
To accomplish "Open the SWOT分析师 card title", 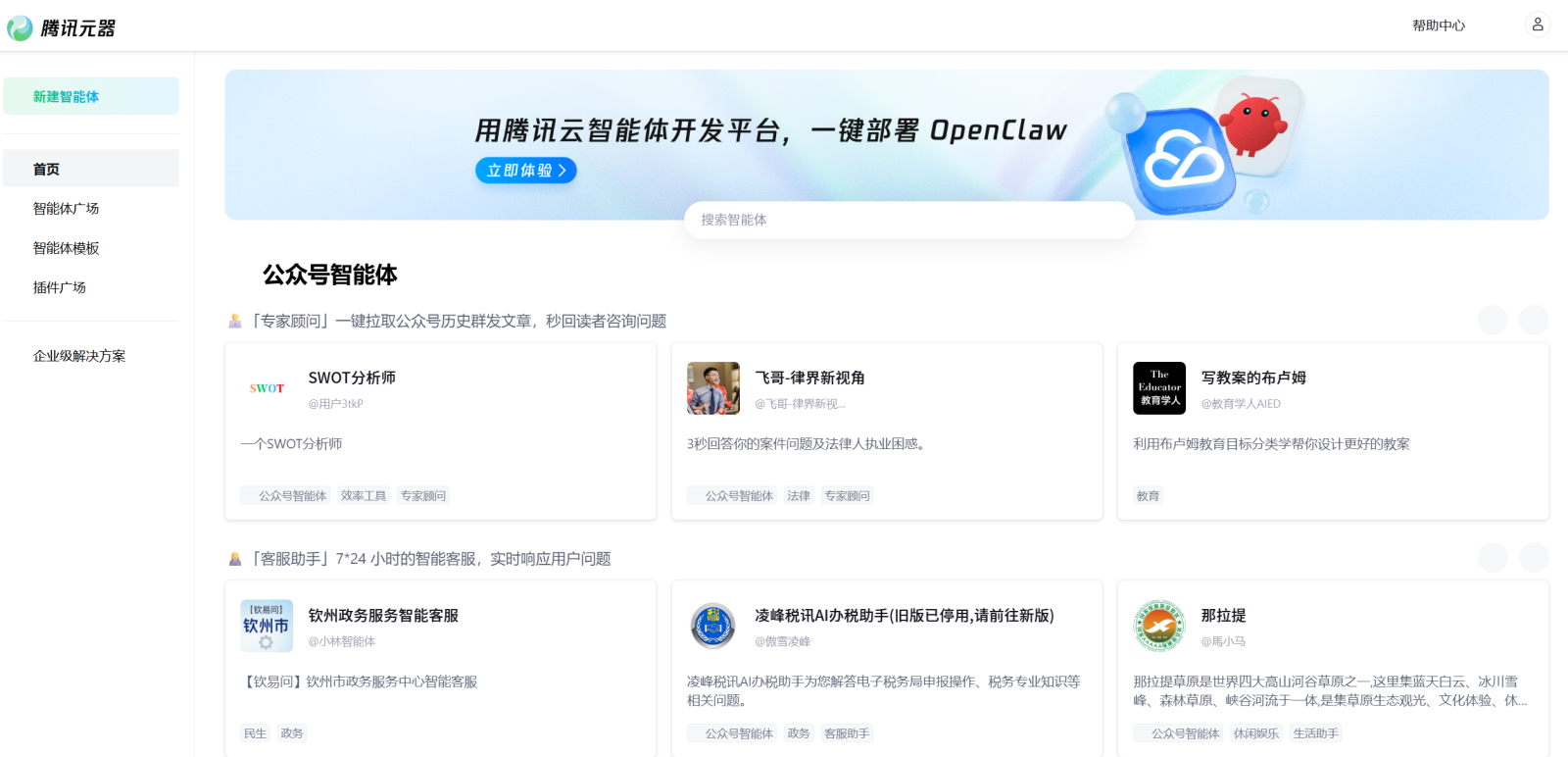I will tap(352, 378).
